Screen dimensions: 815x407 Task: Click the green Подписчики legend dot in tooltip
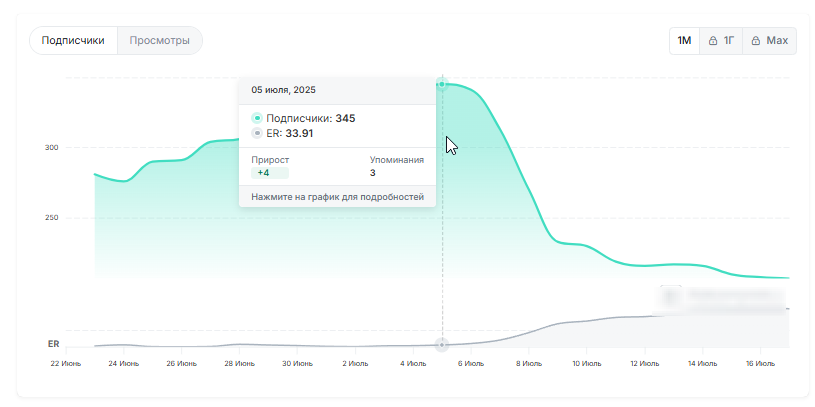(x=257, y=118)
